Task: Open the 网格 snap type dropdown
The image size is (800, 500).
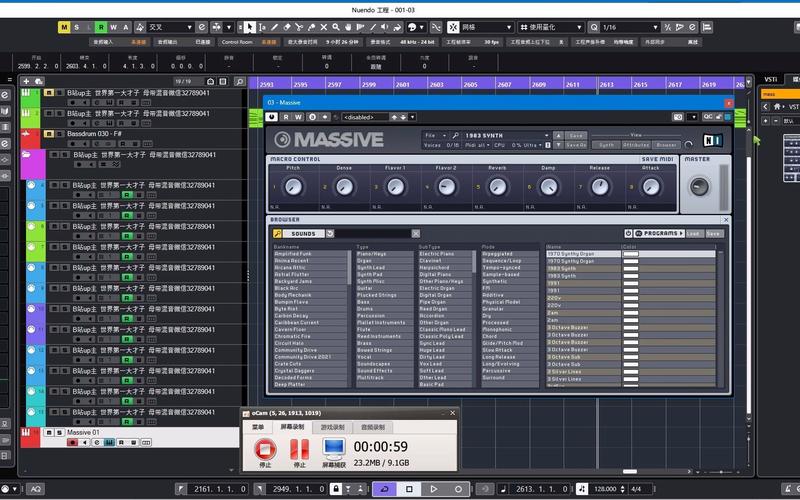Action: point(487,27)
